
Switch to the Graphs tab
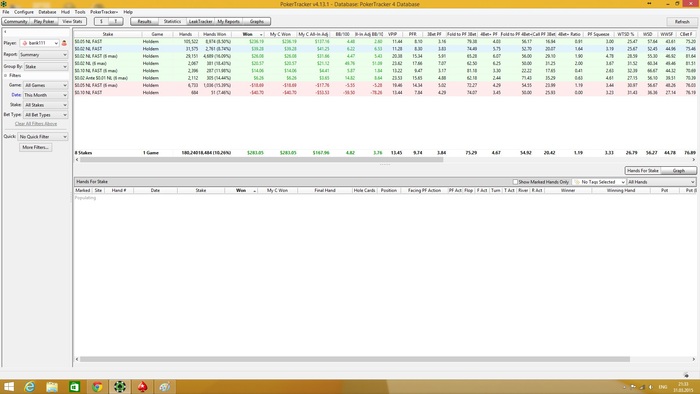point(257,21)
